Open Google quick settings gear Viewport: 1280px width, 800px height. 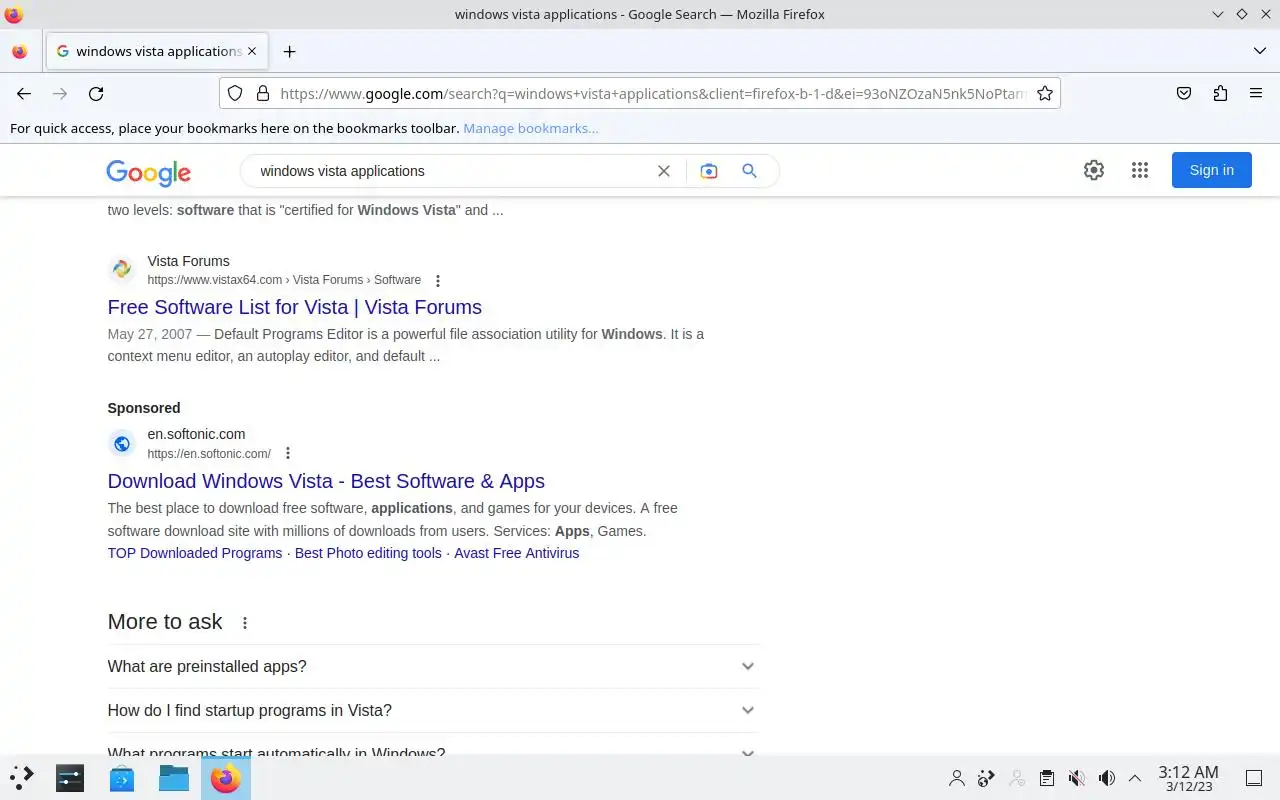click(1094, 170)
